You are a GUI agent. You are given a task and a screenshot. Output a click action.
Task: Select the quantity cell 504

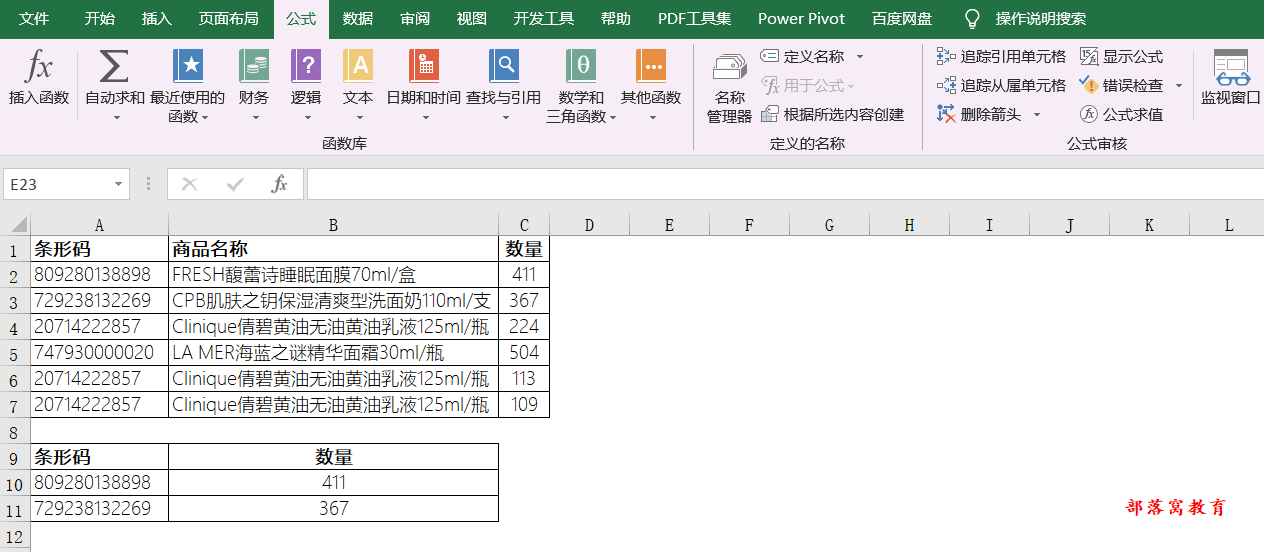pyautogui.click(x=524, y=353)
